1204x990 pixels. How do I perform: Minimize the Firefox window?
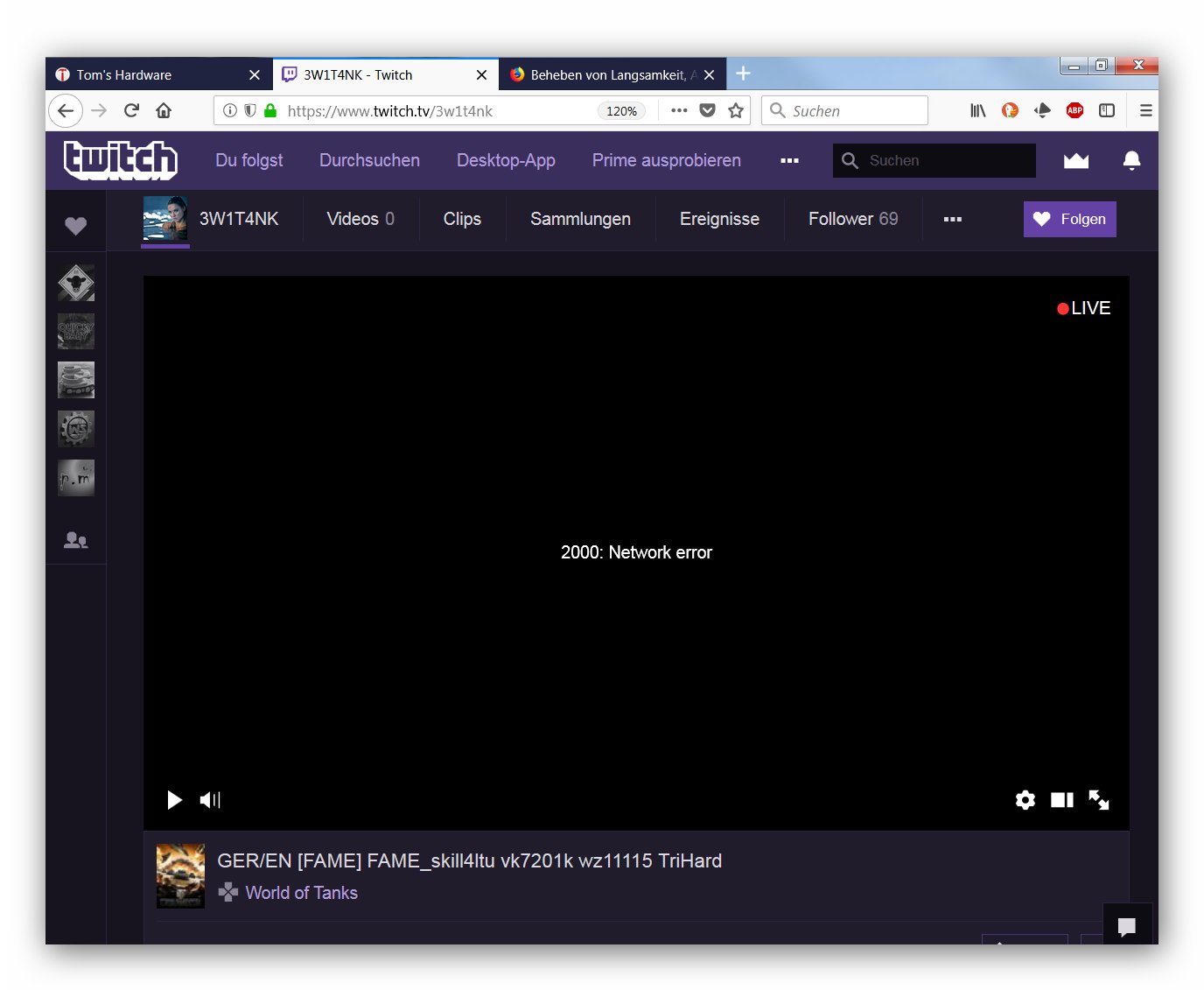coord(1074,66)
